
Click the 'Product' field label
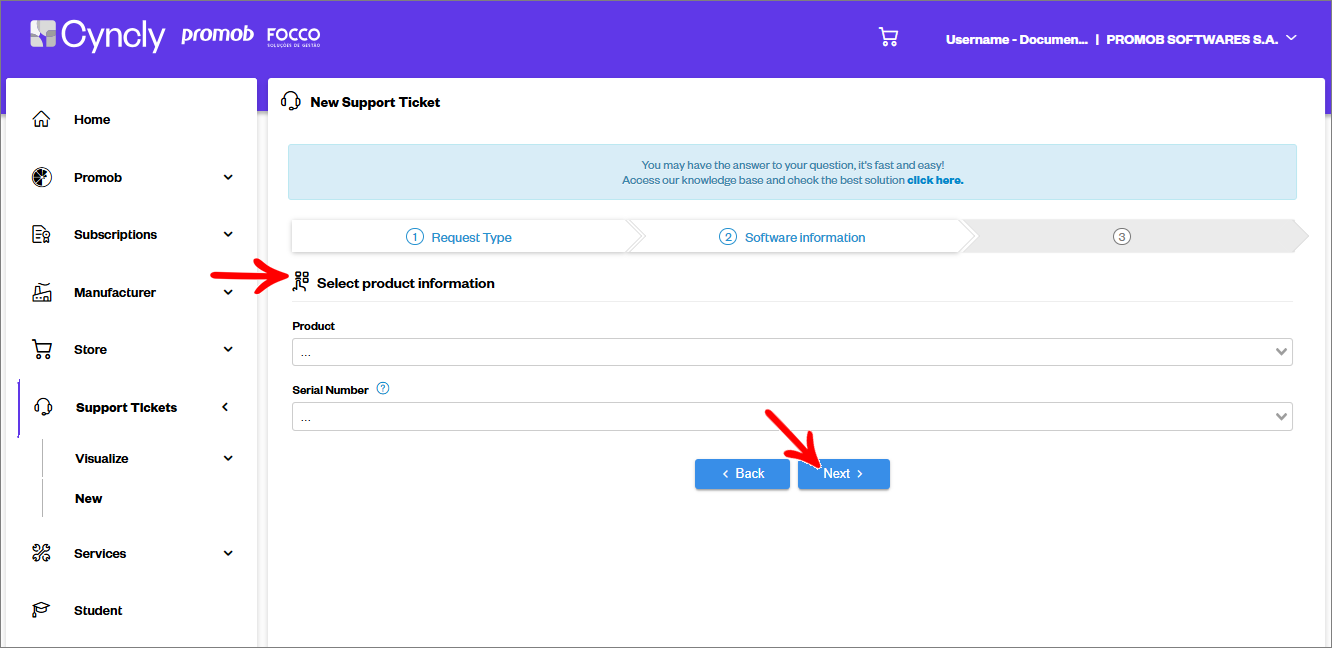tap(314, 326)
